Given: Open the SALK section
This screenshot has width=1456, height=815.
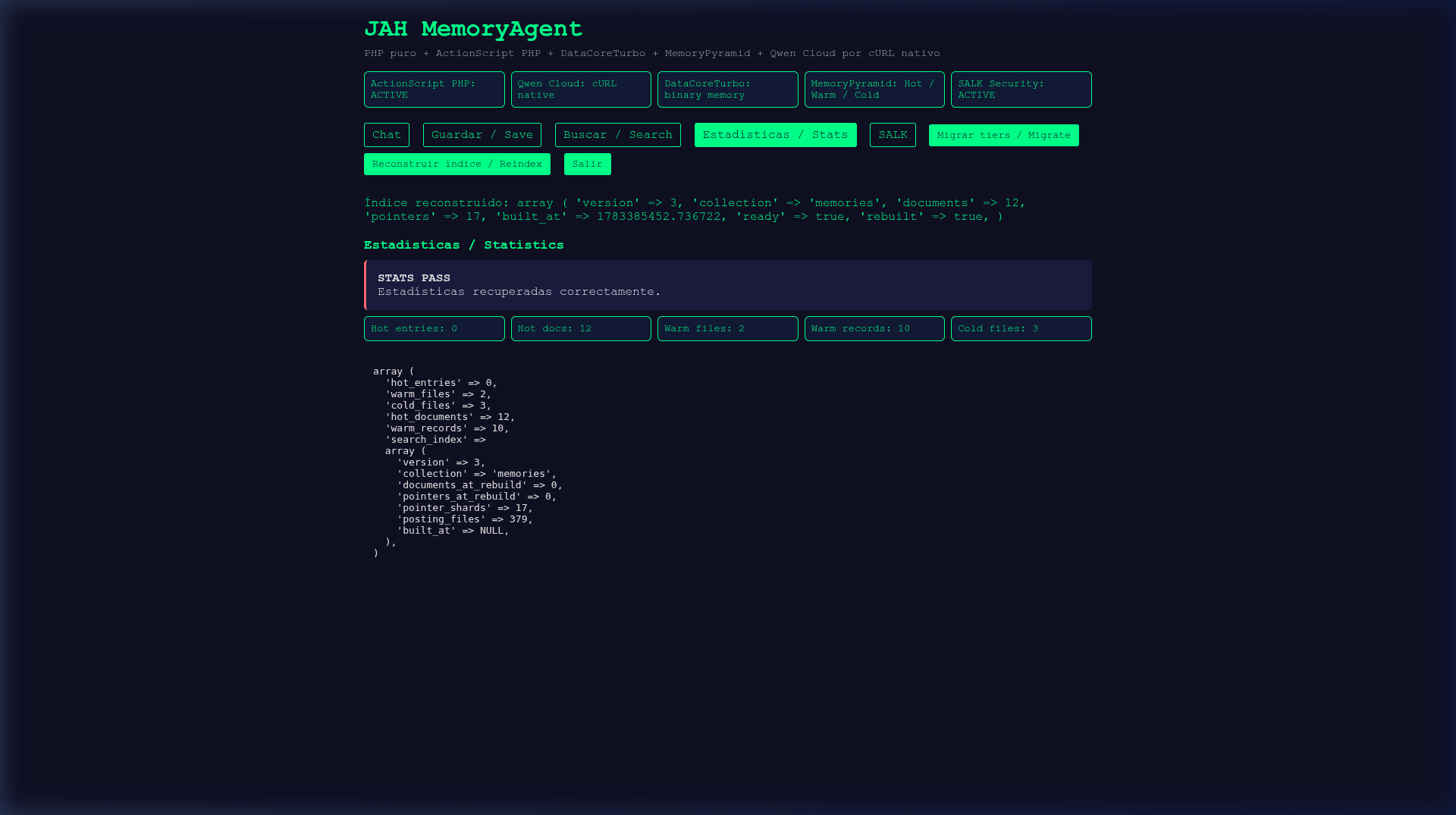Looking at the screenshot, I should (x=893, y=135).
